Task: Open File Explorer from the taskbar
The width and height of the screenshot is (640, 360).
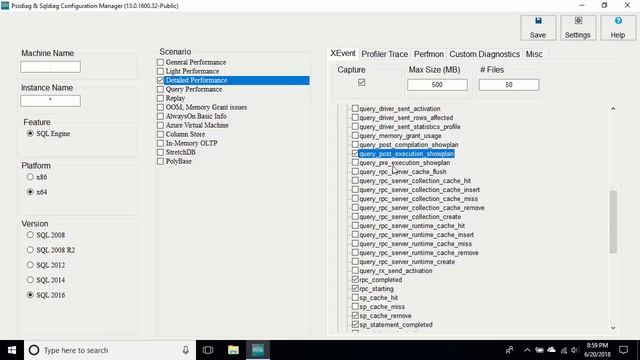Action: click(233, 350)
